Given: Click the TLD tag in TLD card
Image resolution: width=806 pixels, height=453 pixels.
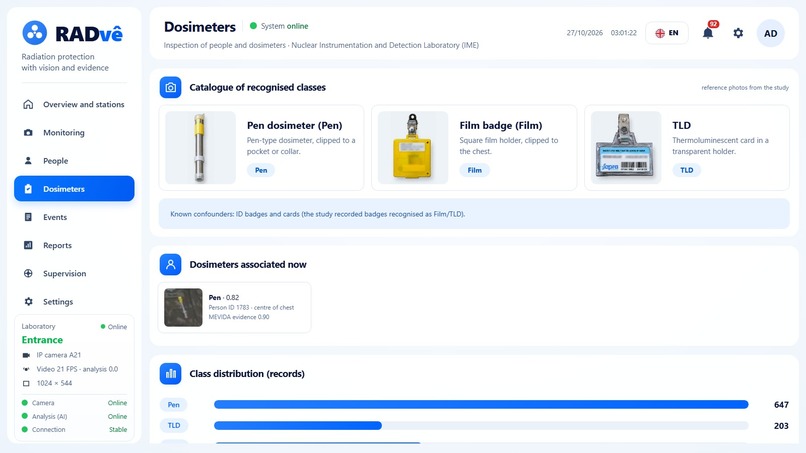Looking at the screenshot, I should [x=686, y=170].
